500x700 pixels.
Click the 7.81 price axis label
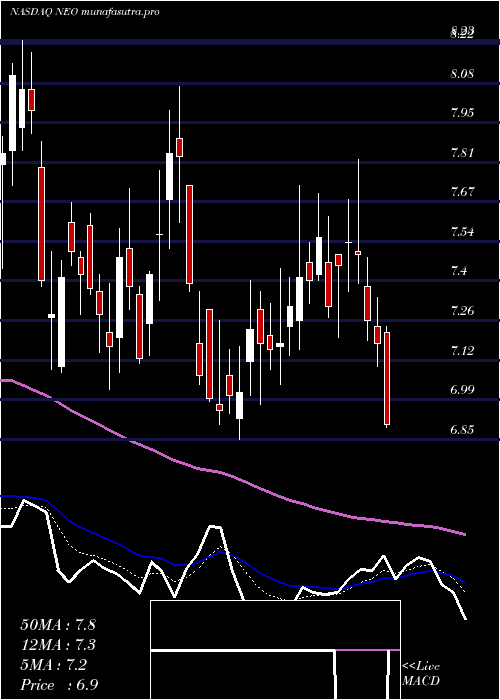pos(462,153)
